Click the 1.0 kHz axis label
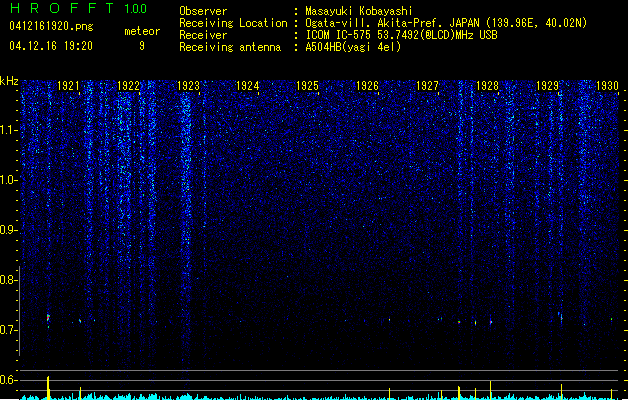This screenshot has width=629, height=400. click(x=8, y=180)
